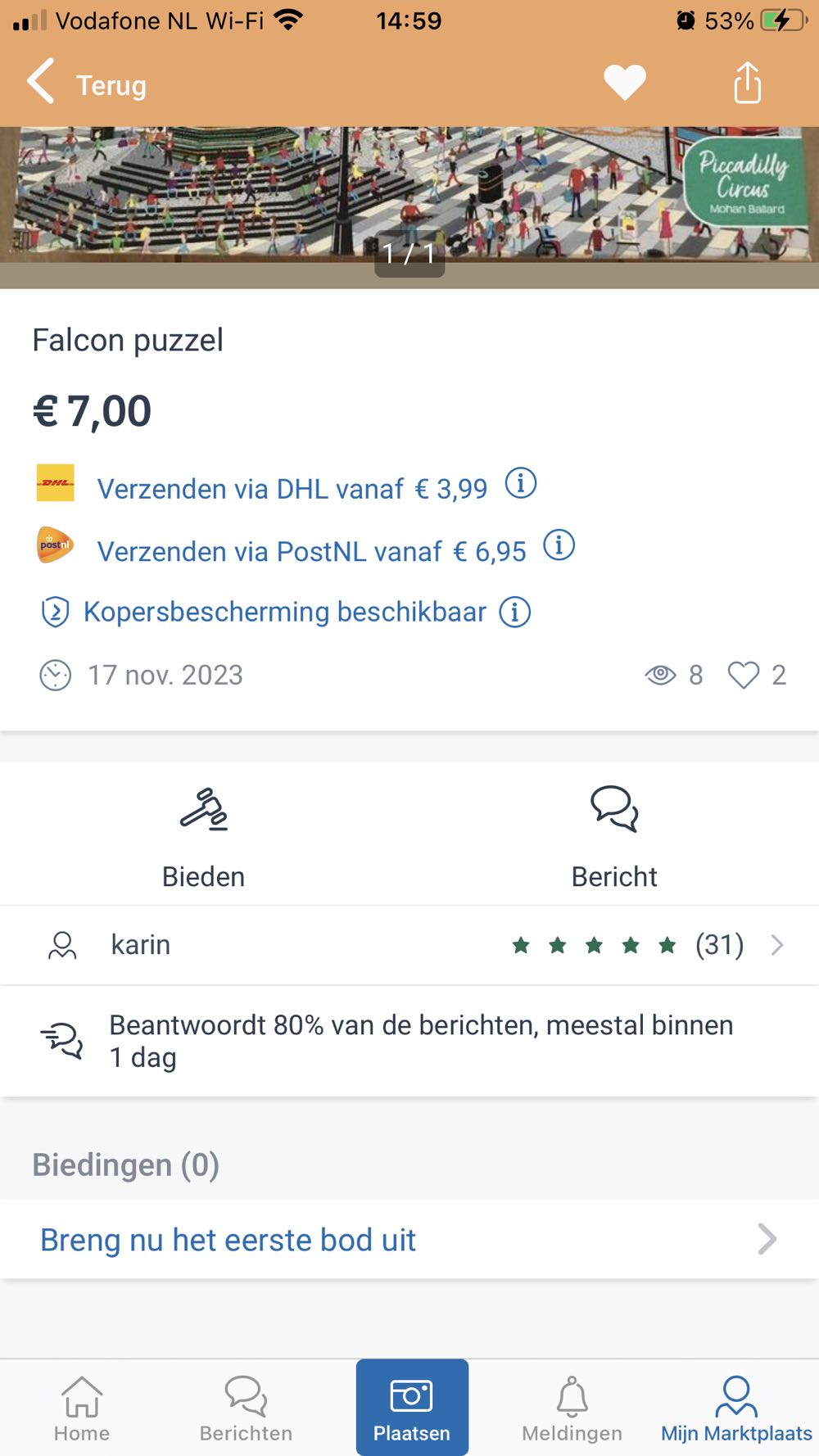This screenshot has width=819, height=1456.
Task: Open DHL shipping info icon
Action: (x=520, y=483)
